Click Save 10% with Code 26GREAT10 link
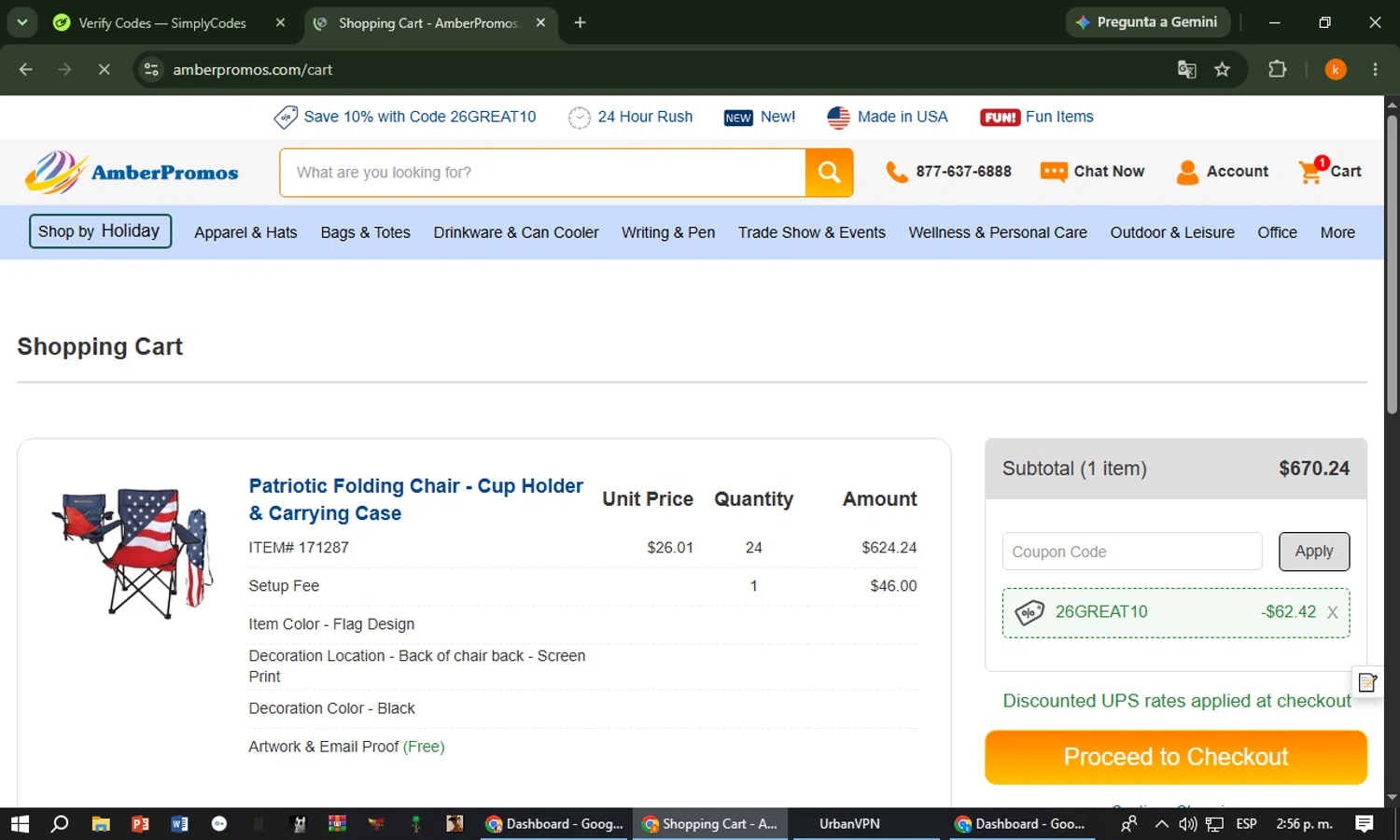This screenshot has height=840, width=1400. pyautogui.click(x=405, y=117)
